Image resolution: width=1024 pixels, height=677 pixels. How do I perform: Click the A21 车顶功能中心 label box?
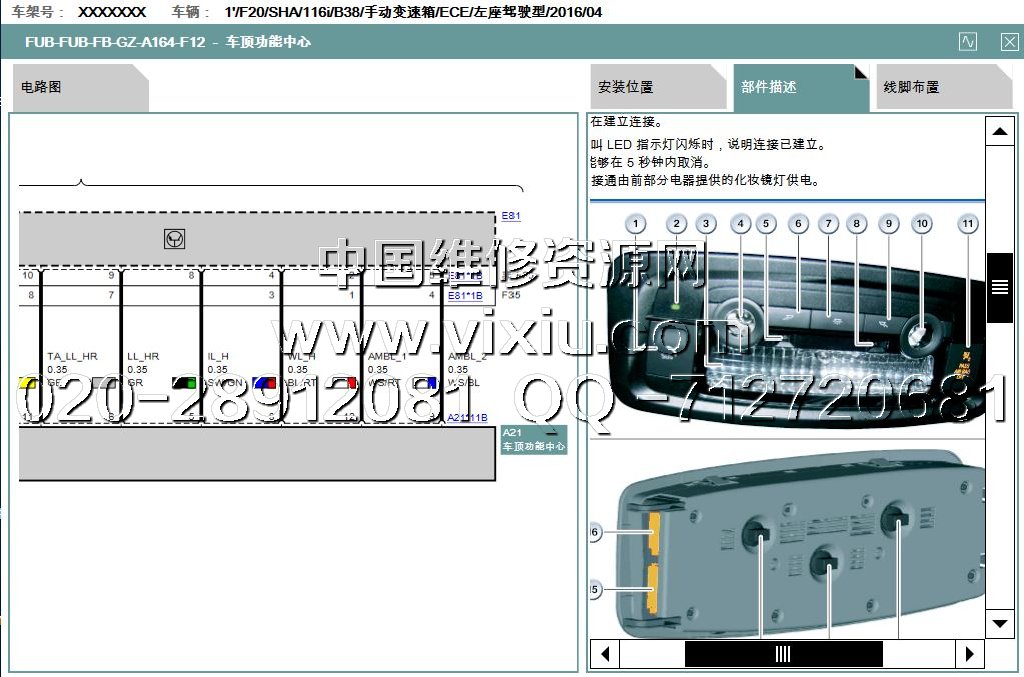[x=533, y=439]
